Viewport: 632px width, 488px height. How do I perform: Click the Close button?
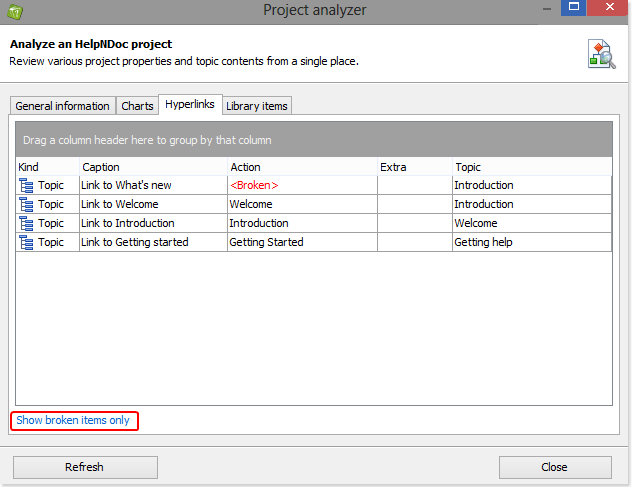click(x=555, y=467)
